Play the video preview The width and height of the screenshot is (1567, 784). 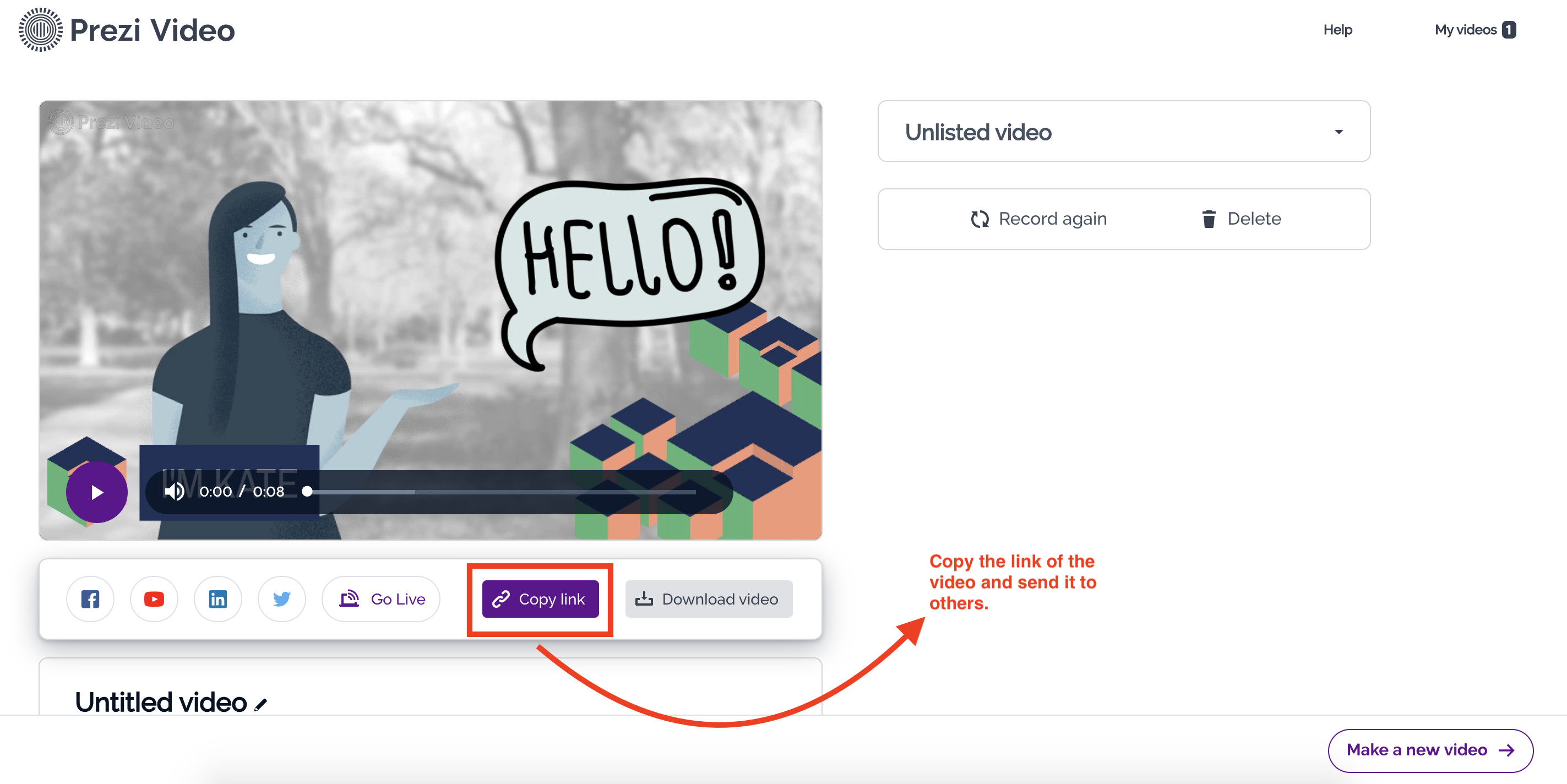point(97,492)
